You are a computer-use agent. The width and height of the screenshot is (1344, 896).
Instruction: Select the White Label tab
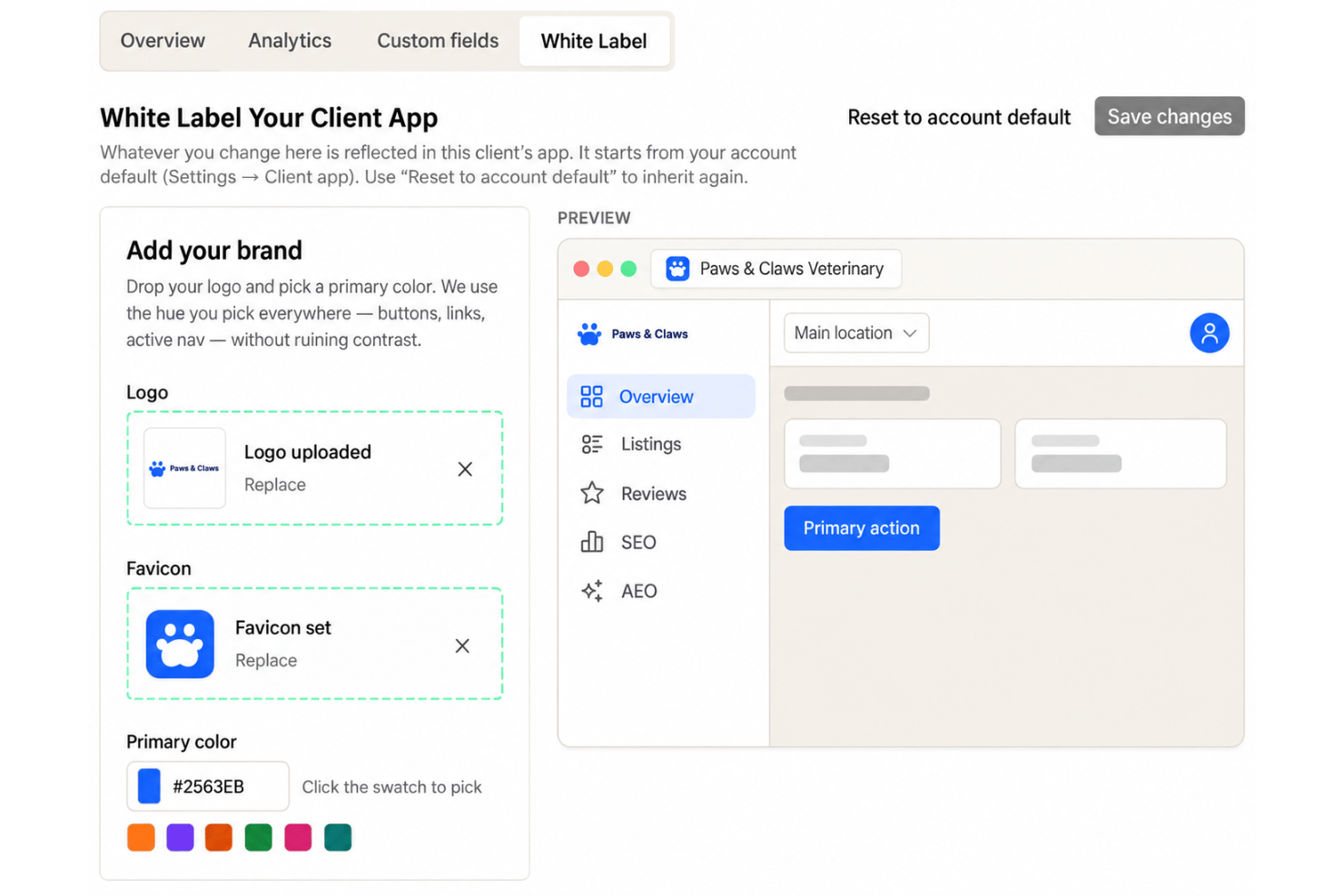(594, 41)
